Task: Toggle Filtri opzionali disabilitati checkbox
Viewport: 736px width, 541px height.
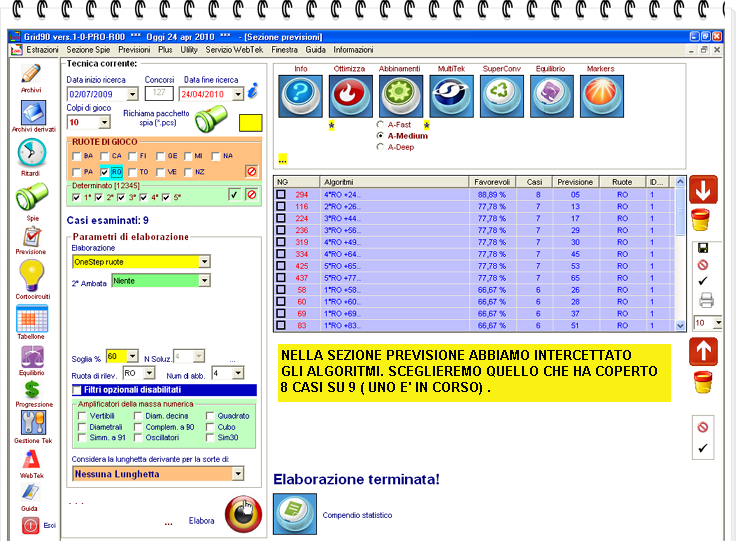Action: click(77, 390)
